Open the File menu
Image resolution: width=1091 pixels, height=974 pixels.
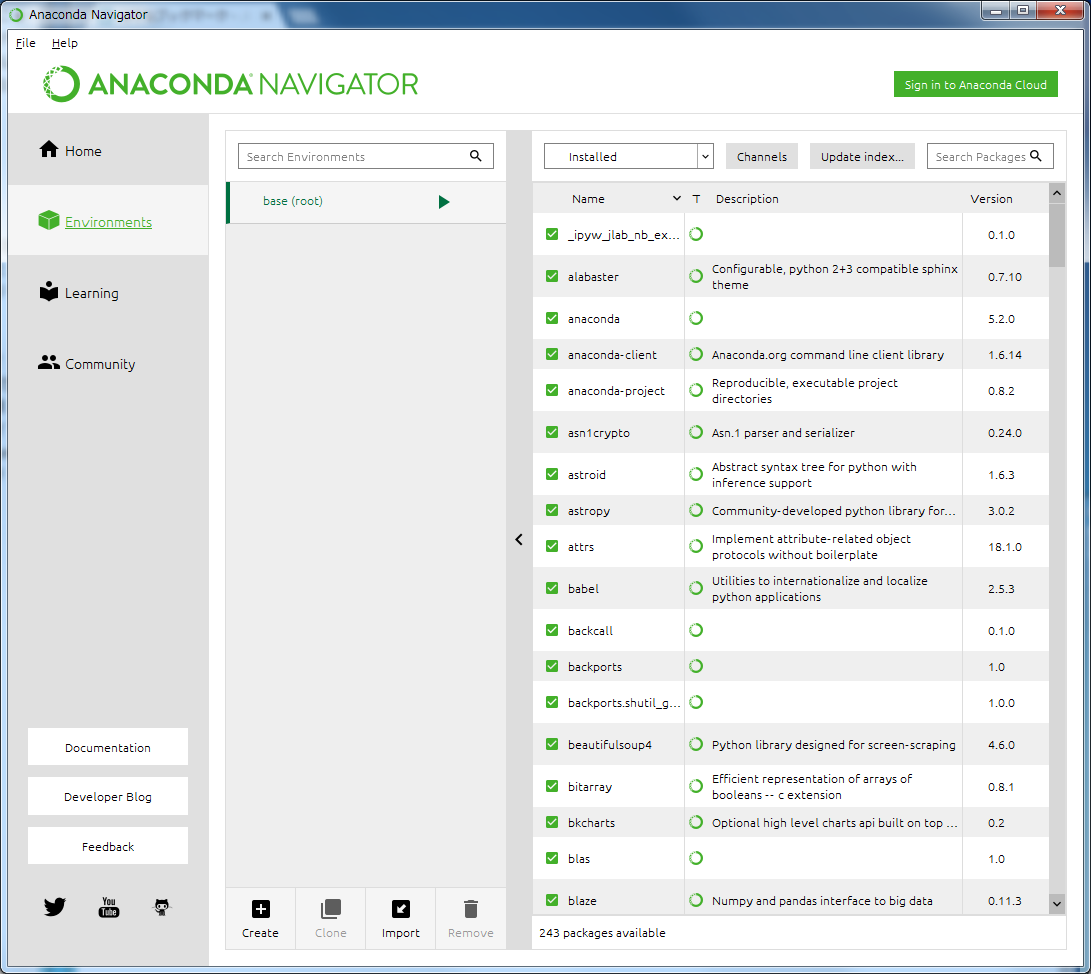26,43
